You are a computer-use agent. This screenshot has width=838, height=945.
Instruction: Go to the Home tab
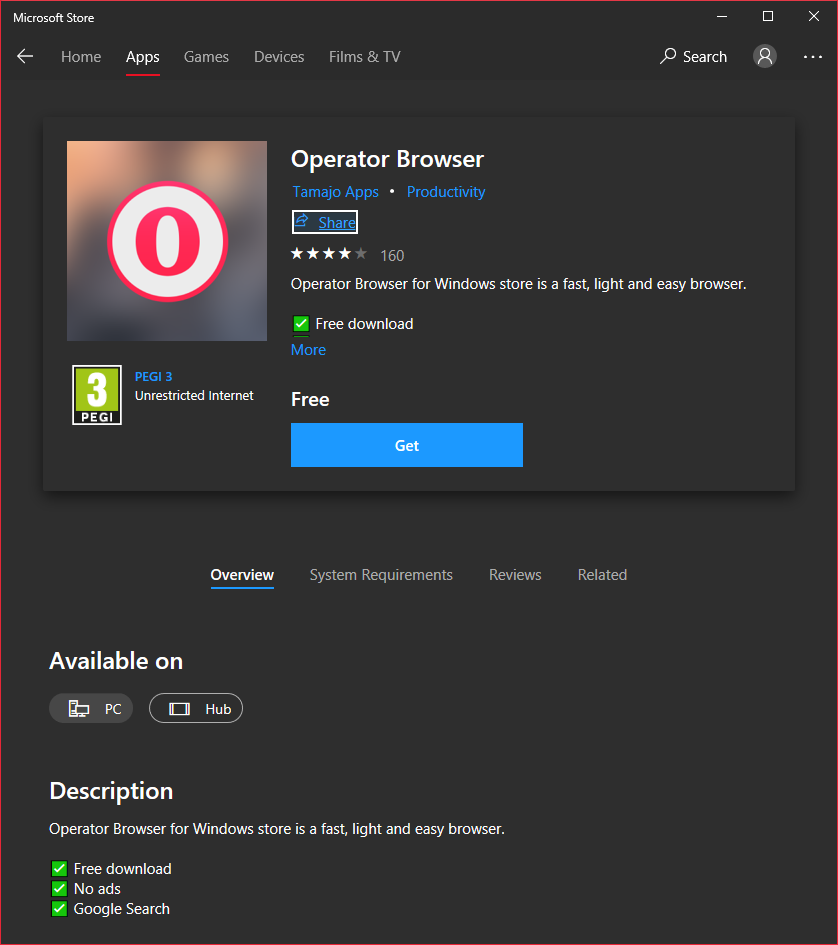[81, 57]
